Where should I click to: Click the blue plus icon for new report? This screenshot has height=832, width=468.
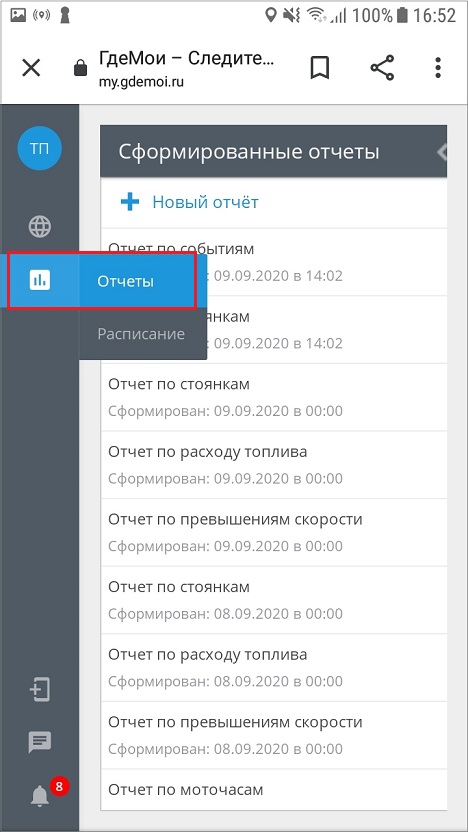130,202
